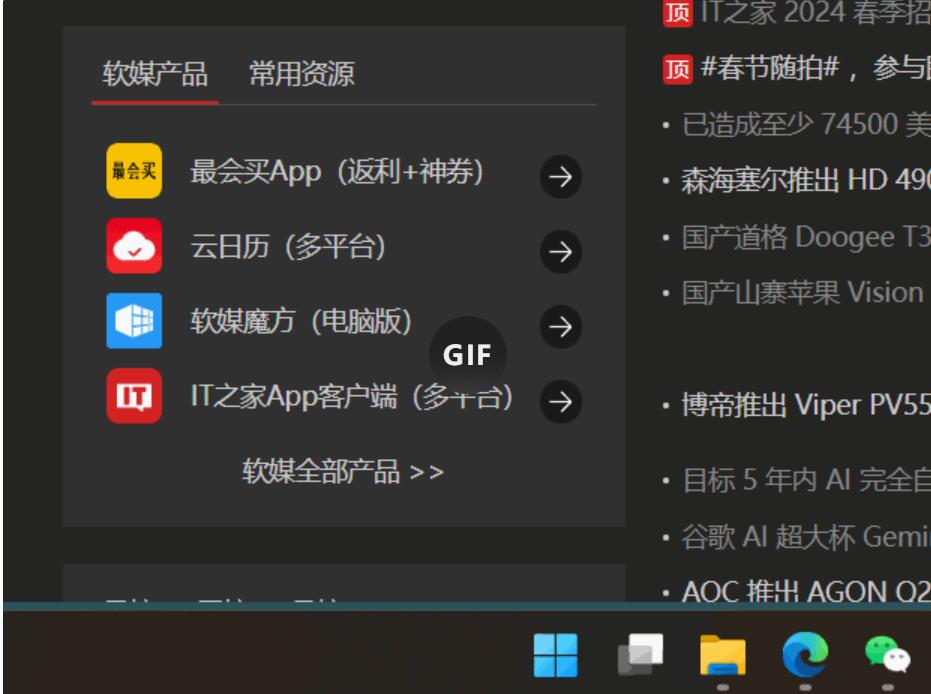Viewport: 931px width, 694px height.
Task: Click the arrow beside 最会买App
Action: [563, 176]
